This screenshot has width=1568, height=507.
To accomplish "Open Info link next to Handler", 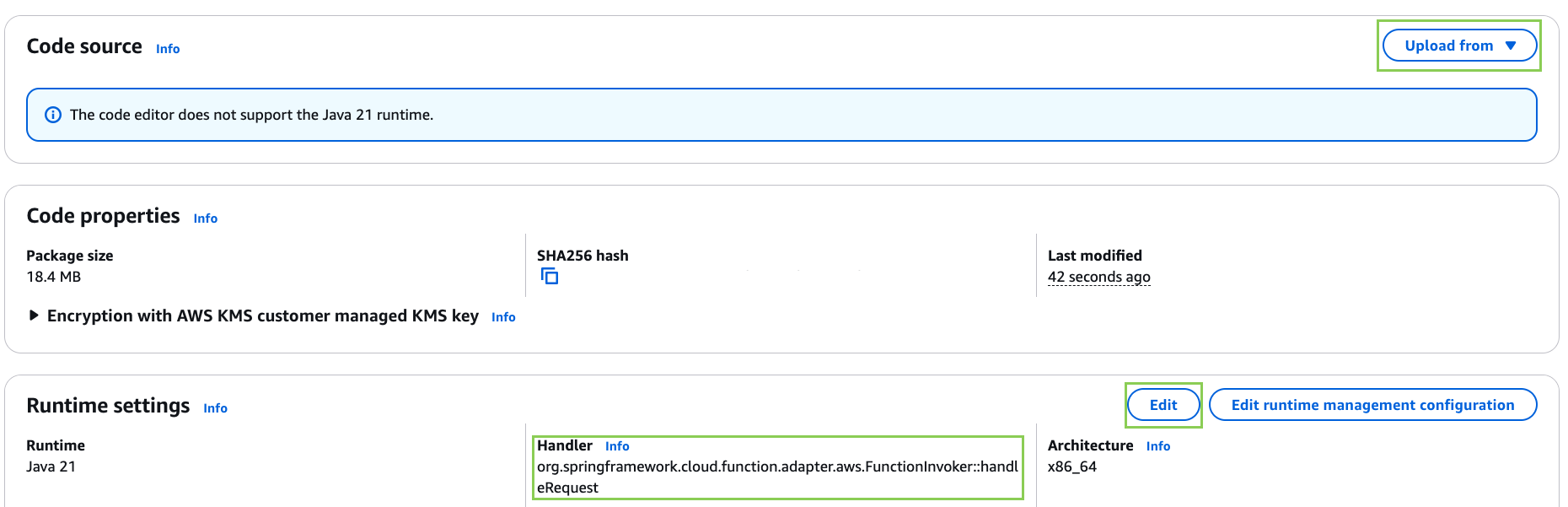I will coord(617,446).
